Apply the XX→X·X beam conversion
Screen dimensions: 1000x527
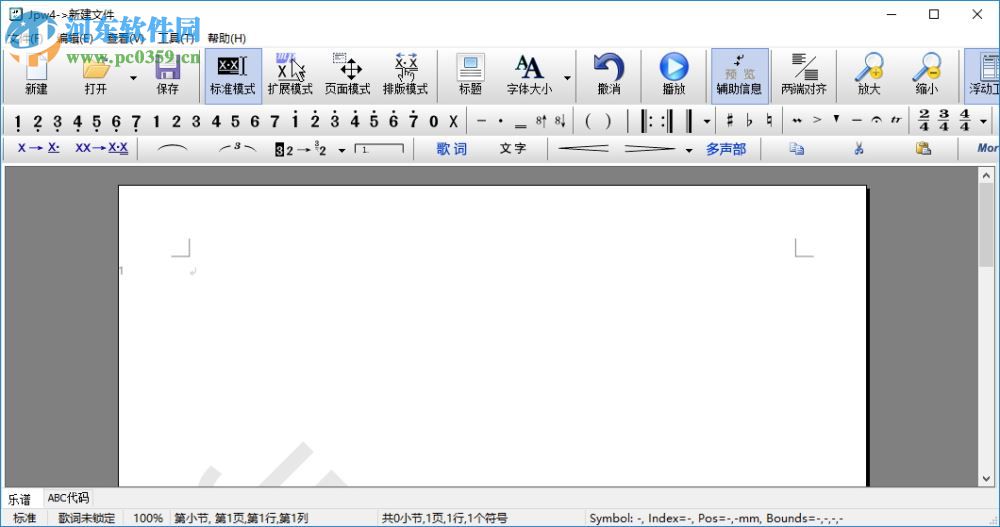coord(101,149)
